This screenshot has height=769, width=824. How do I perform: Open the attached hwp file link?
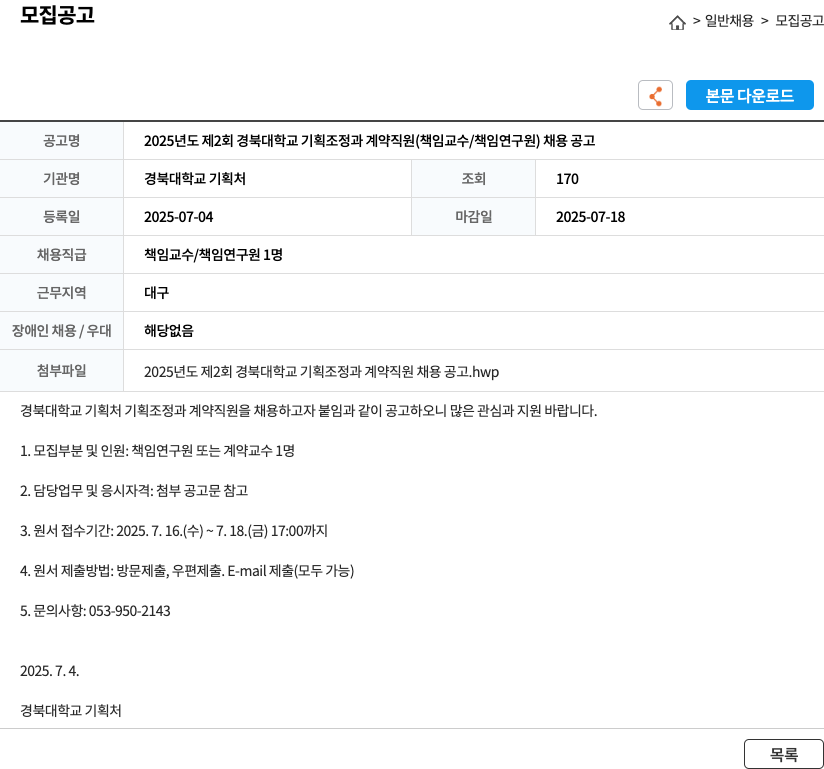pyautogui.click(x=321, y=372)
